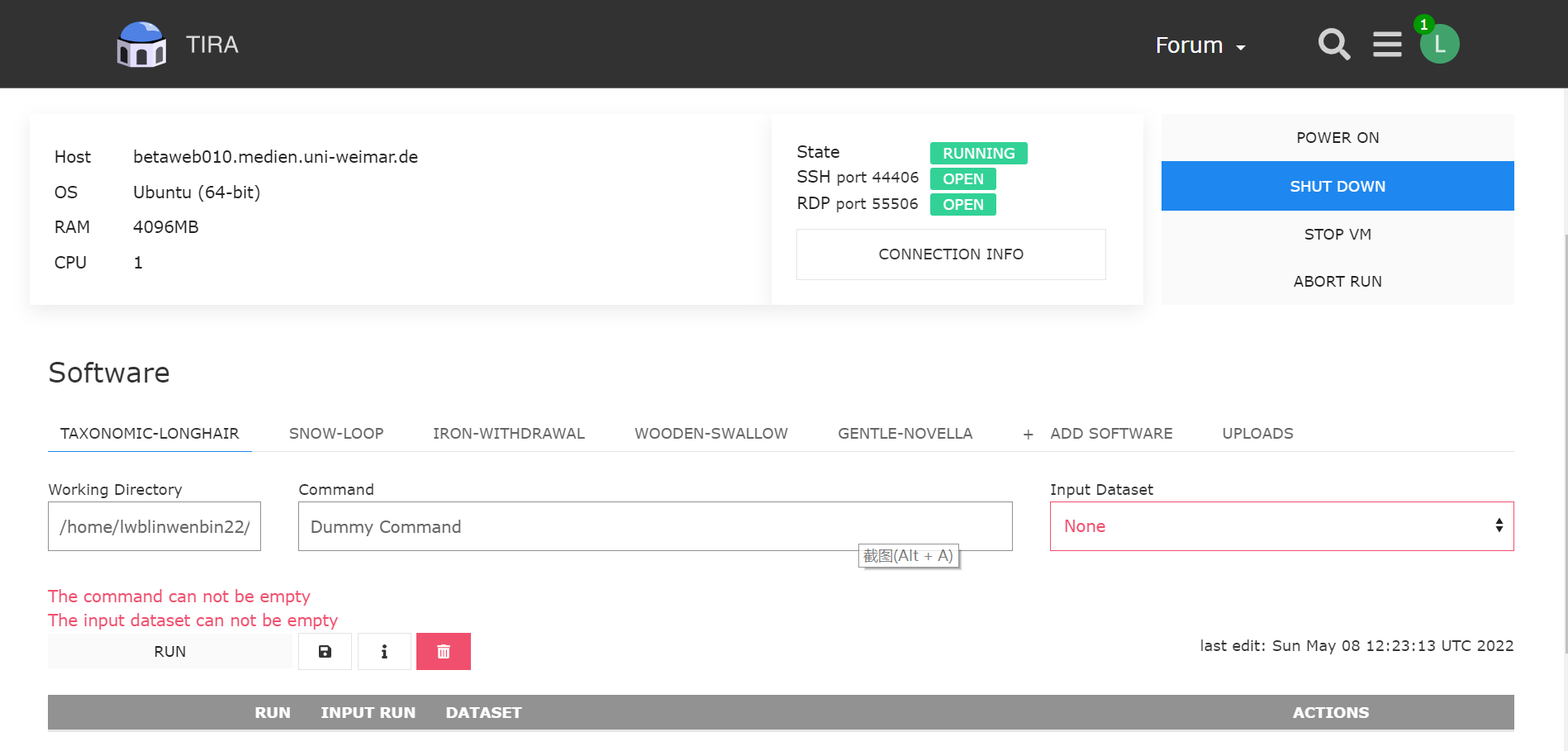Click the TIRA logo icon
The width and height of the screenshot is (1568, 751).
click(141, 45)
